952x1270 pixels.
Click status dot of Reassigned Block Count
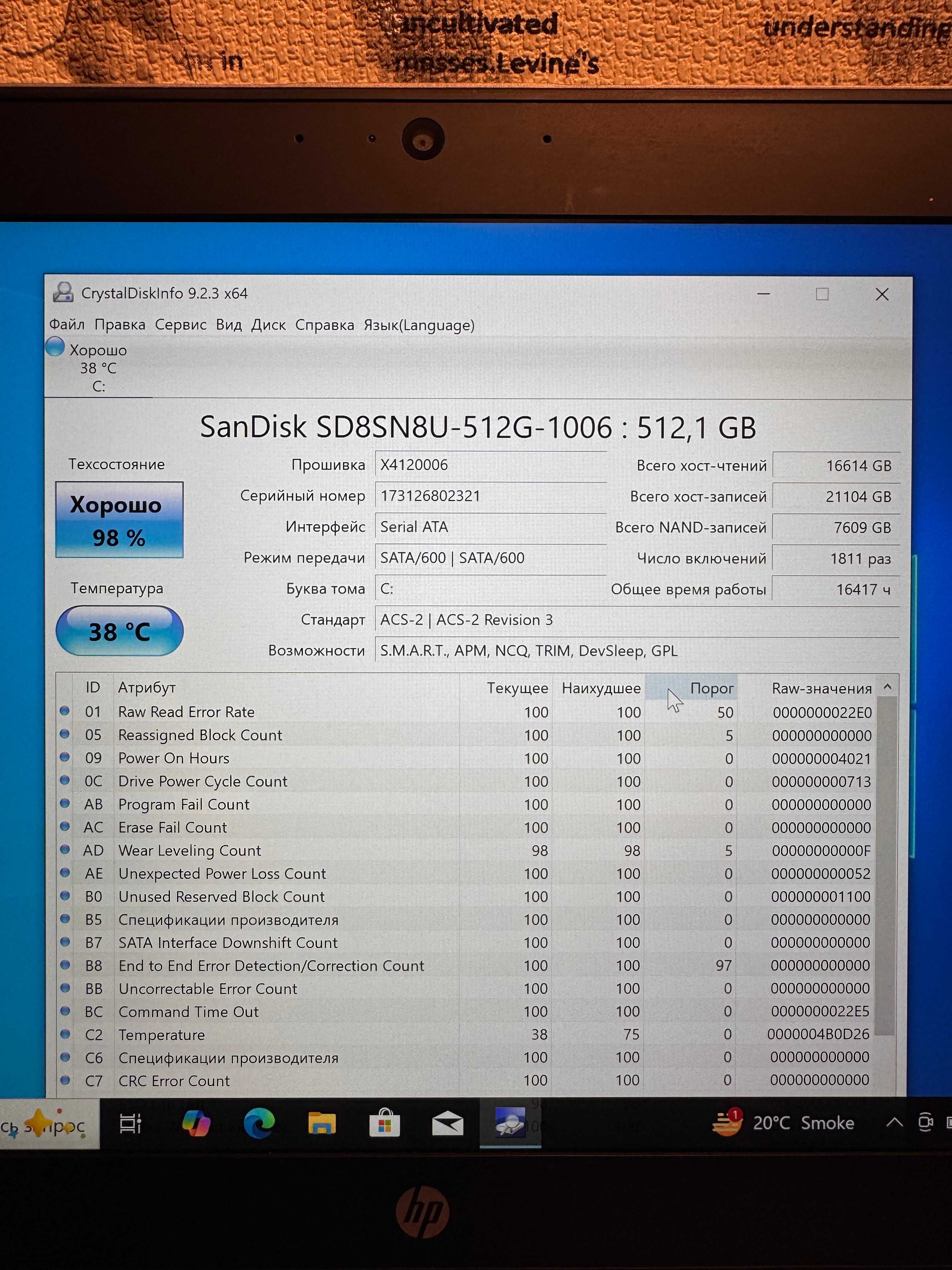[65, 734]
